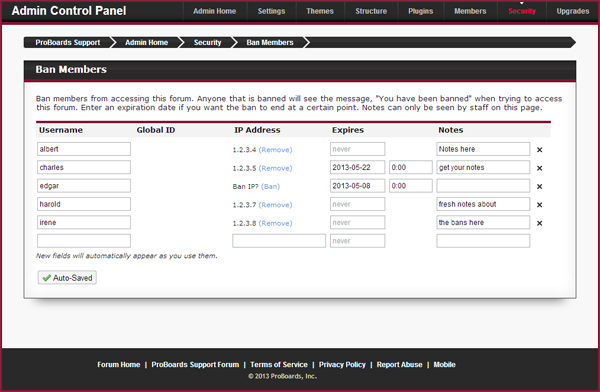This screenshot has width=600, height=392.
Task: Delete the charles ban row with X
Action: point(539,168)
